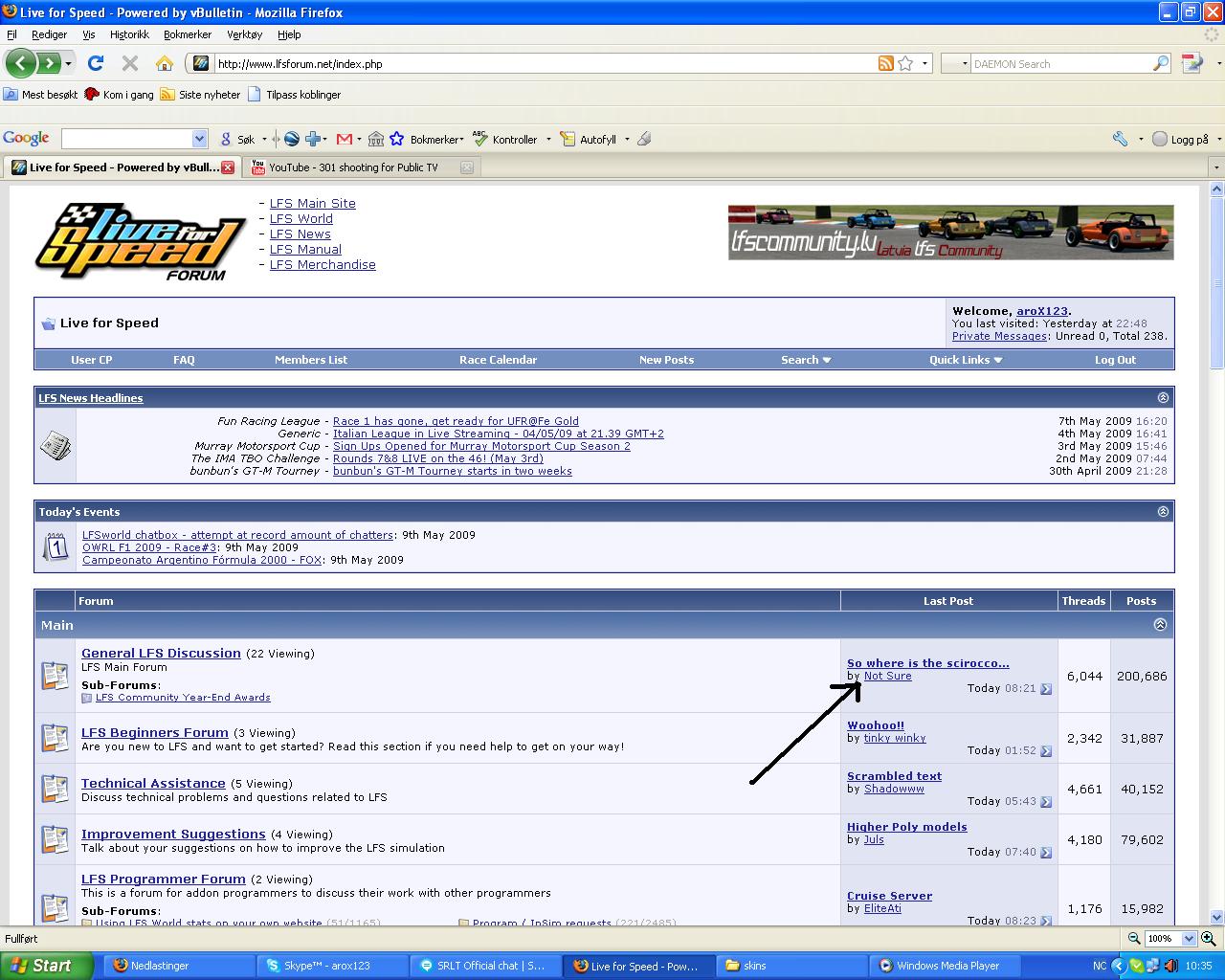1225x980 pixels.
Task: Open the Verktøy menu
Action: pos(245,34)
